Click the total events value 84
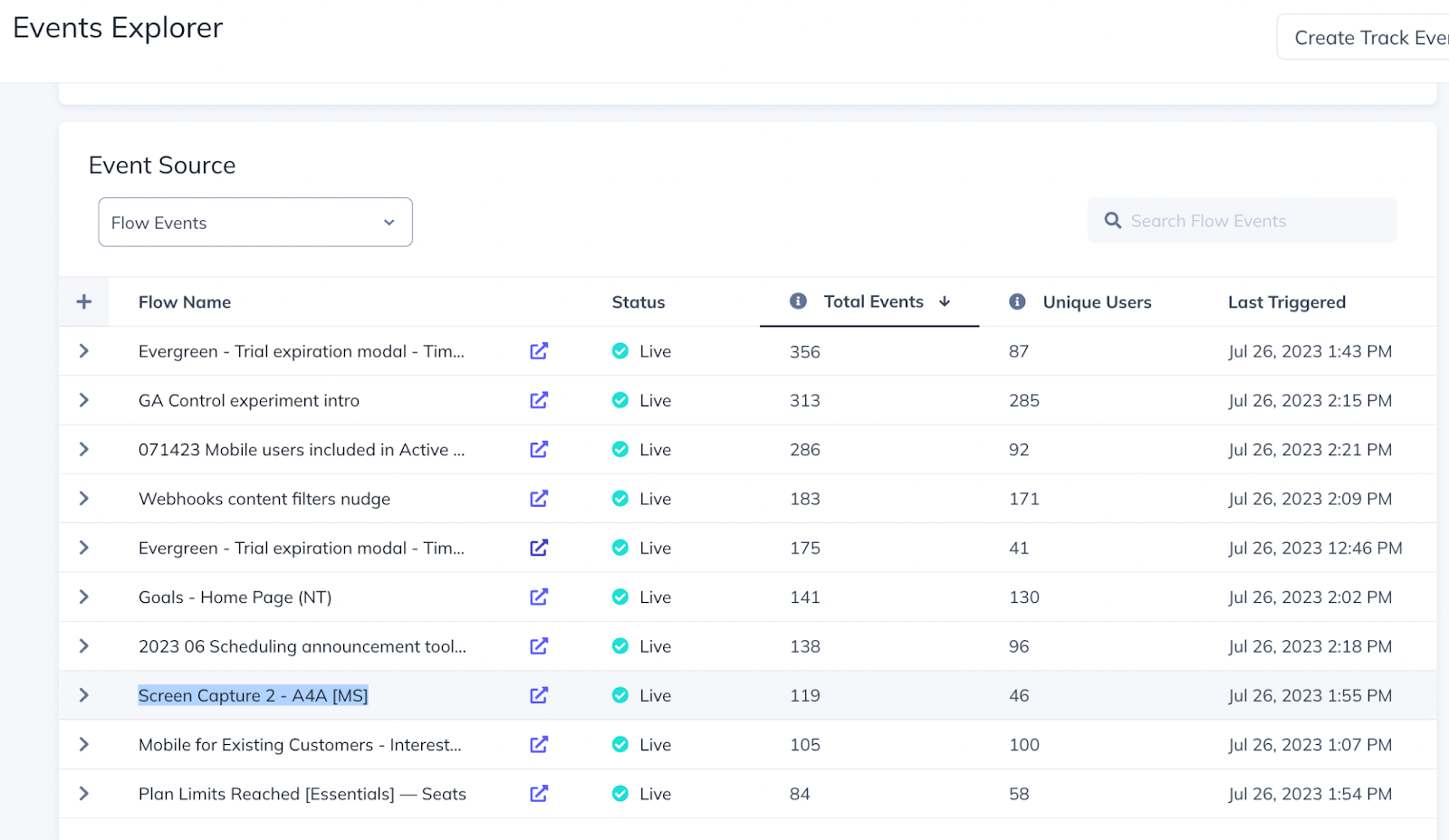This screenshot has height=840, width=1449. click(x=800, y=794)
